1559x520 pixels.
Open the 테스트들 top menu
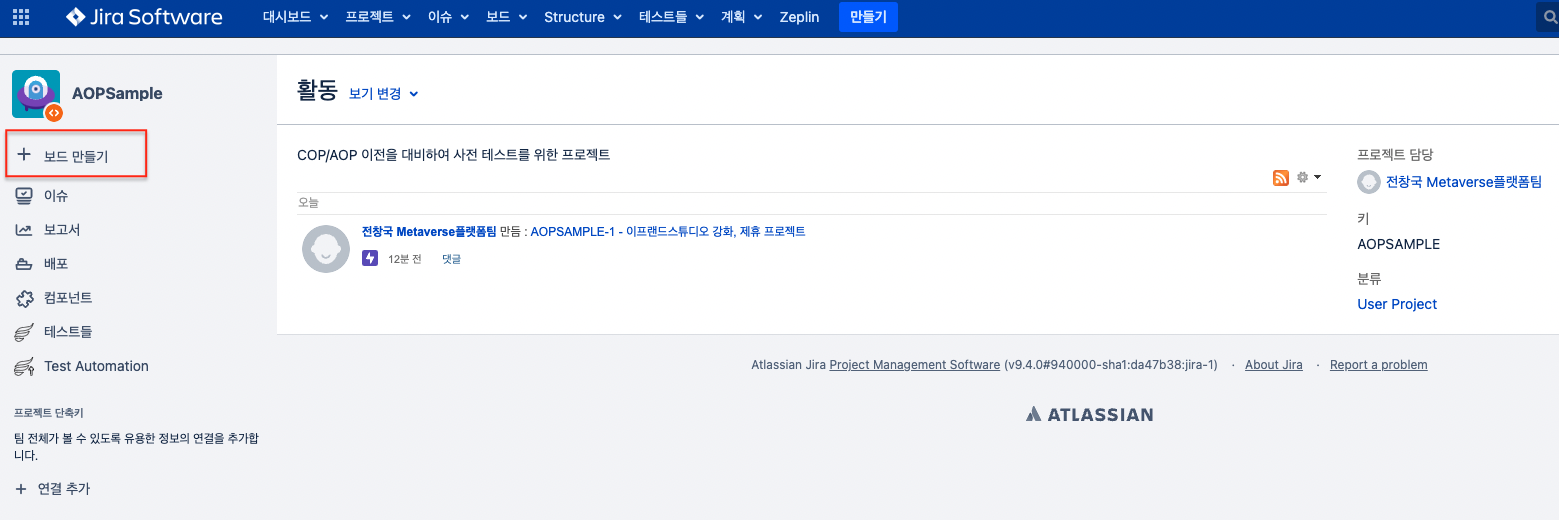[x=671, y=17]
